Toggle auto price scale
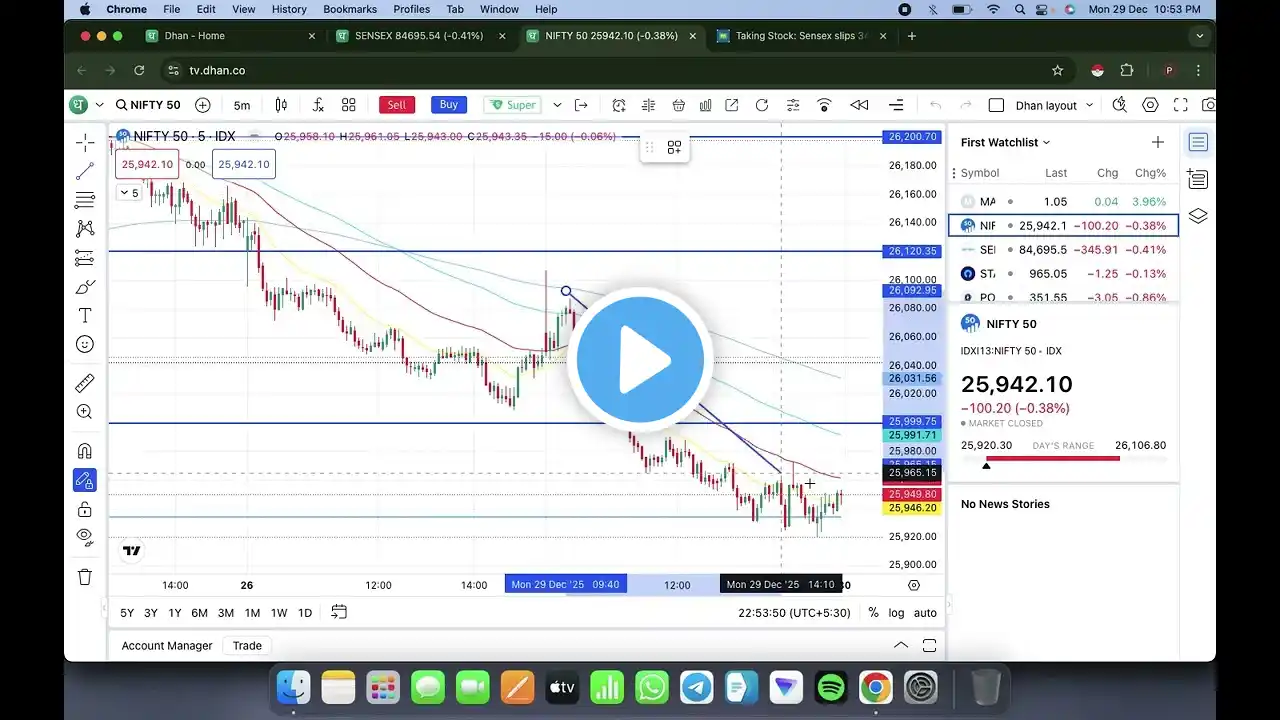This screenshot has width=1280, height=720. [925, 613]
